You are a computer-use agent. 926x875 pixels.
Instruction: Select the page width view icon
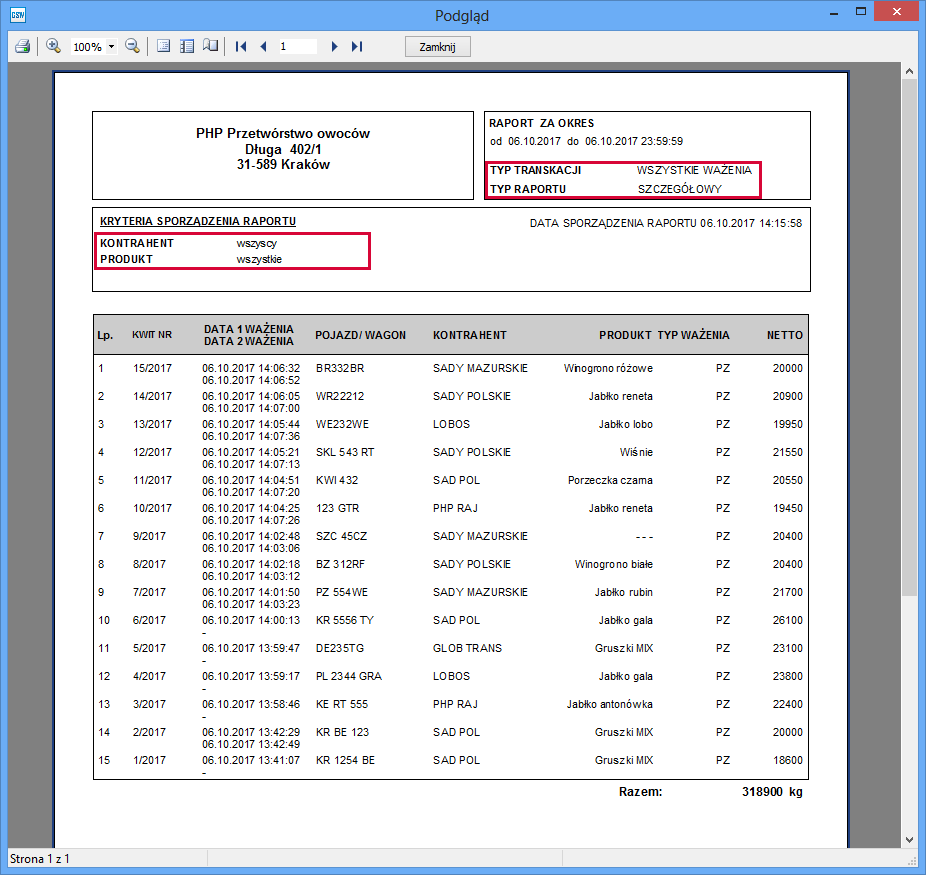point(187,47)
